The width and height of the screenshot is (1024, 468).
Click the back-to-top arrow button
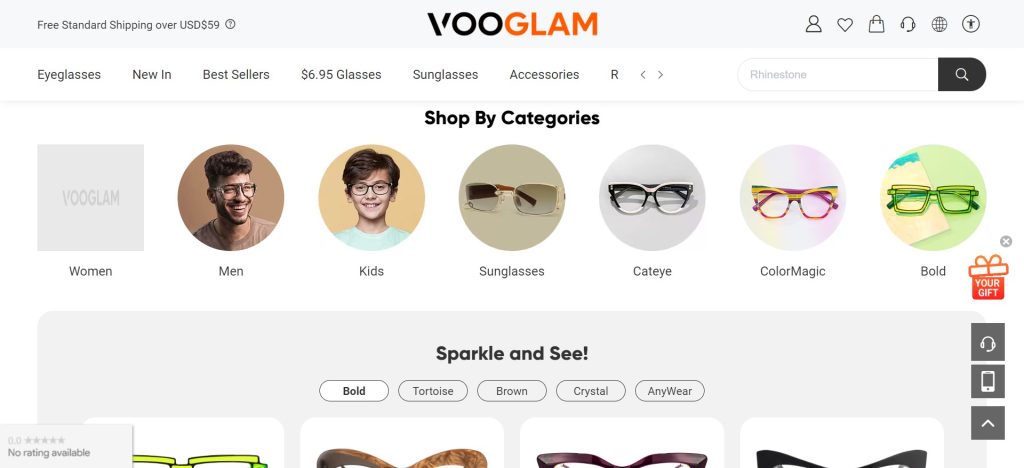(x=987, y=423)
